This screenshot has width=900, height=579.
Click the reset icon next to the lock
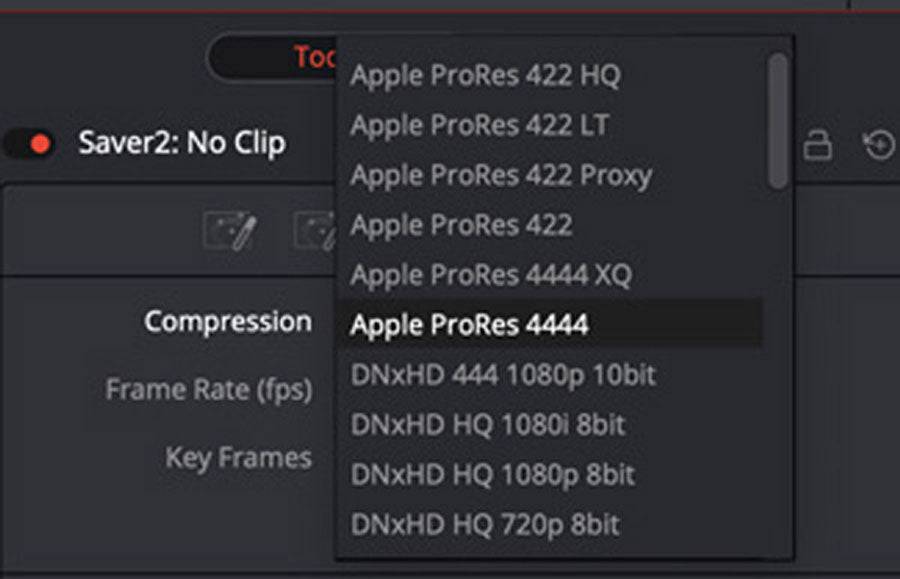(879, 145)
